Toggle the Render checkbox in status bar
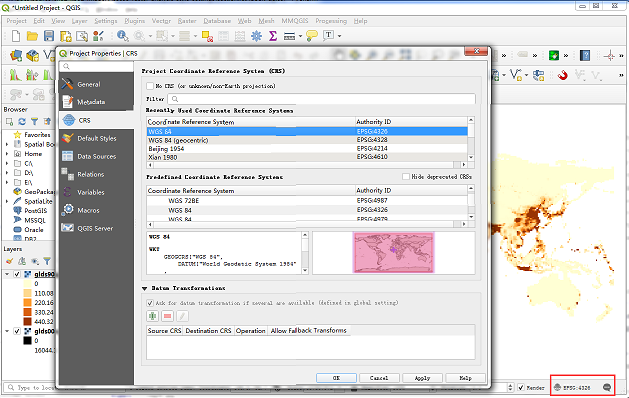629x398 pixels. [x=521, y=387]
